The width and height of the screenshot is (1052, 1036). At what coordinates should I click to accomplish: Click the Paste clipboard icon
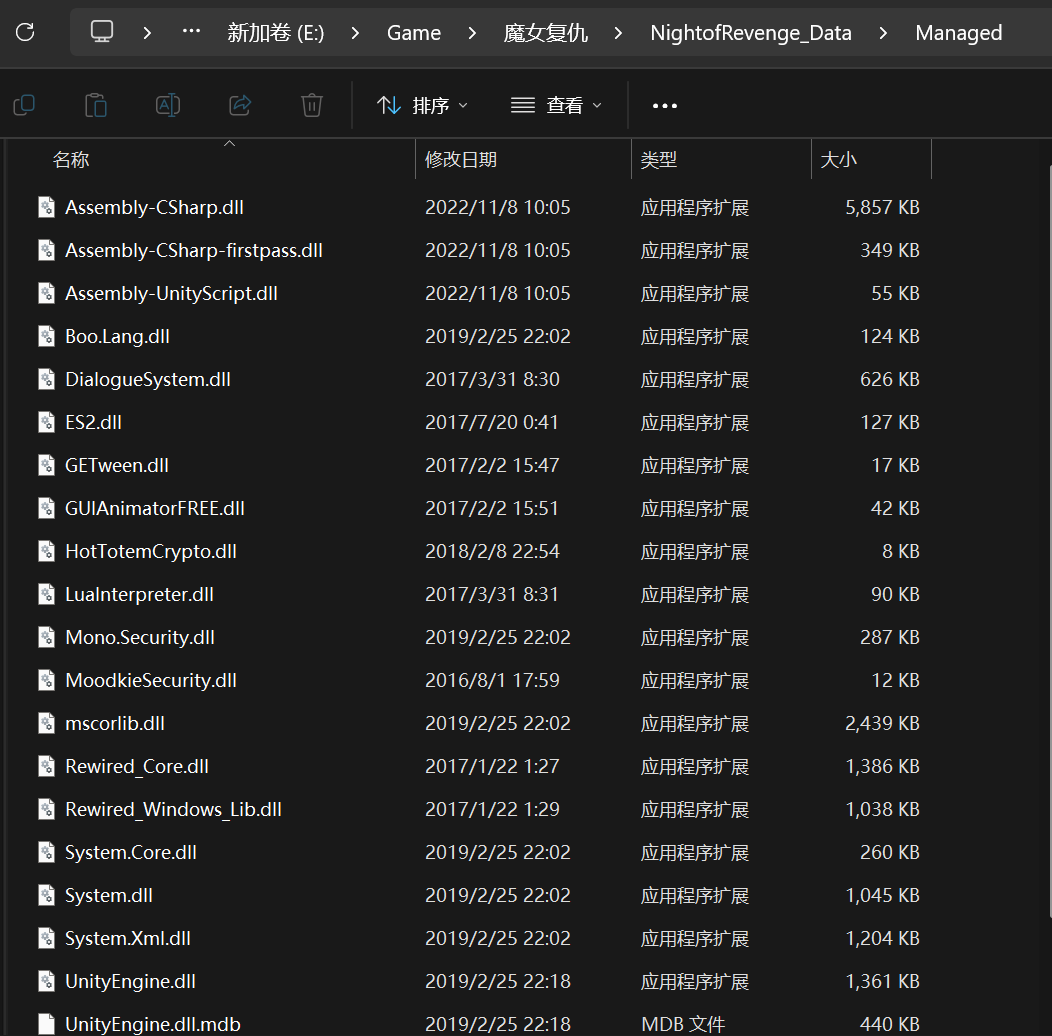pyautogui.click(x=96, y=105)
